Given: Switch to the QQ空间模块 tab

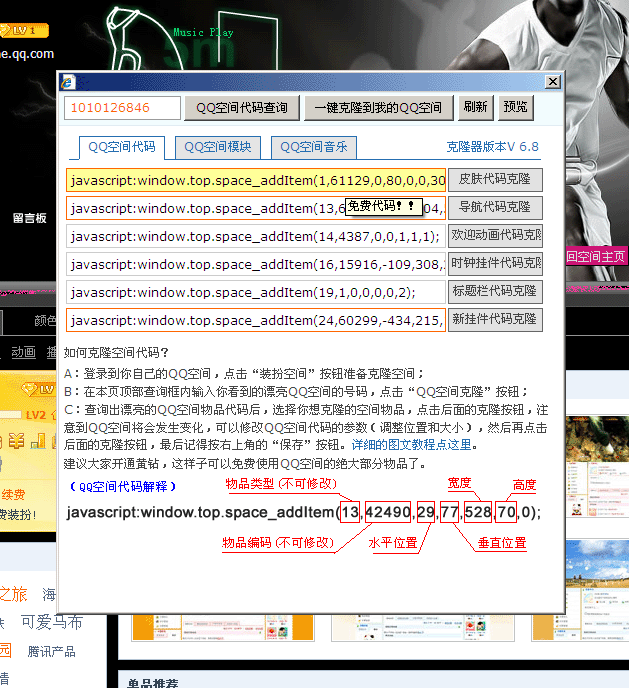Looking at the screenshot, I should (218, 147).
